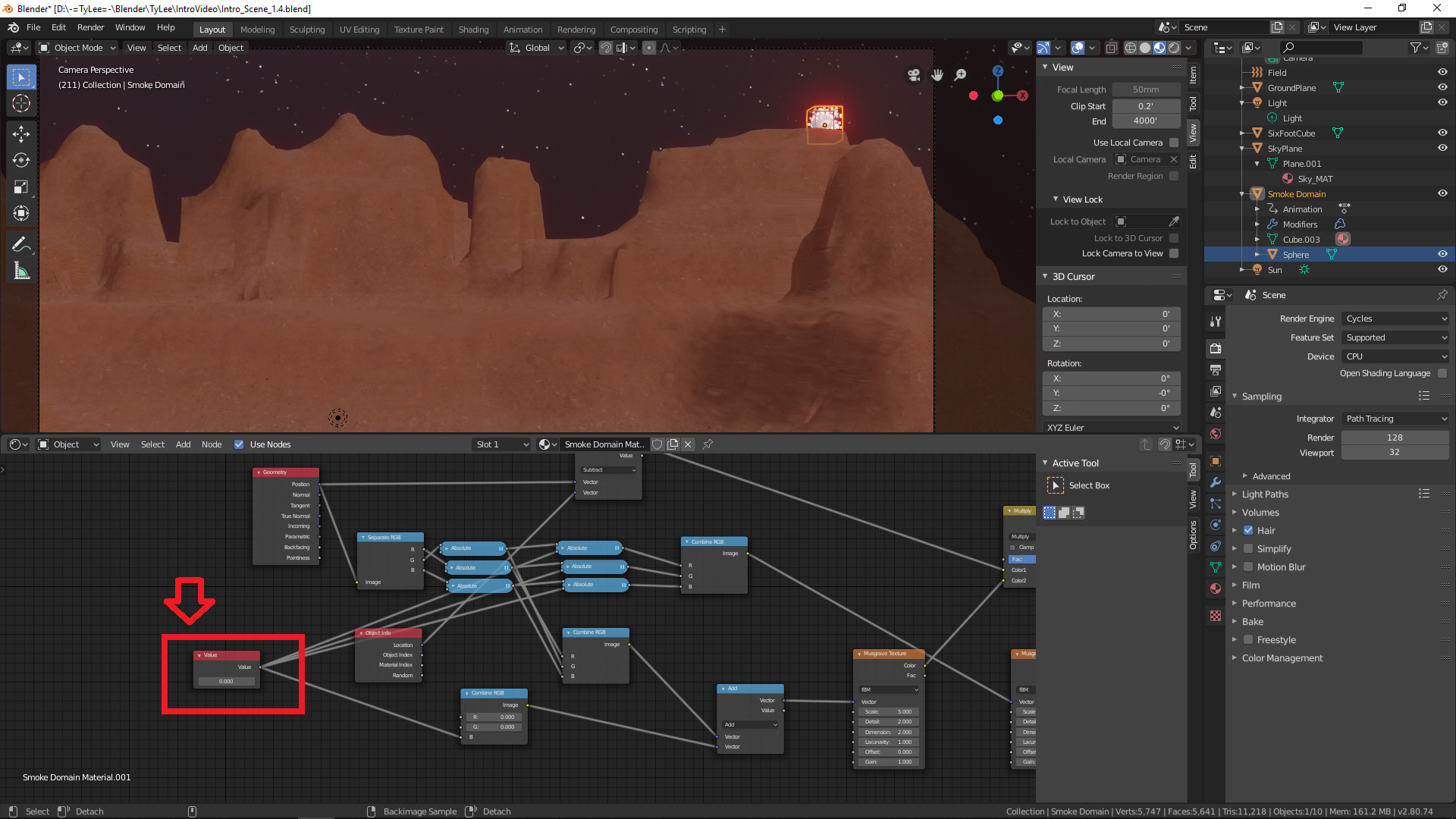
Task: Enable Lock Camera to View checkbox
Action: click(x=1174, y=253)
